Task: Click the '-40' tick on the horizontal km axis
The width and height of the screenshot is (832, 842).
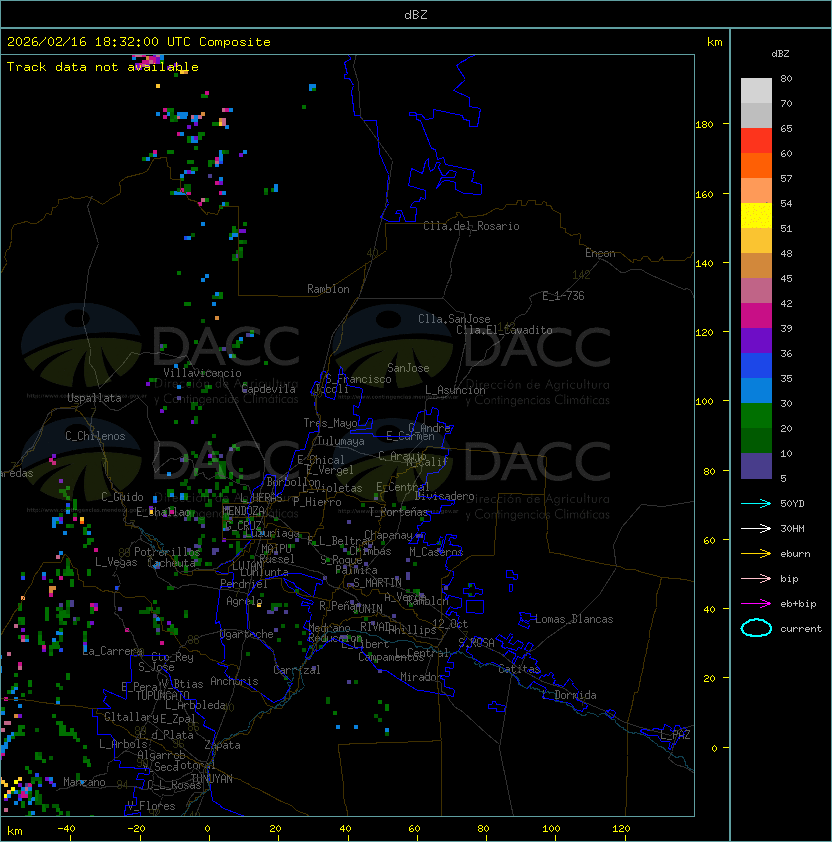Action: 66,829
